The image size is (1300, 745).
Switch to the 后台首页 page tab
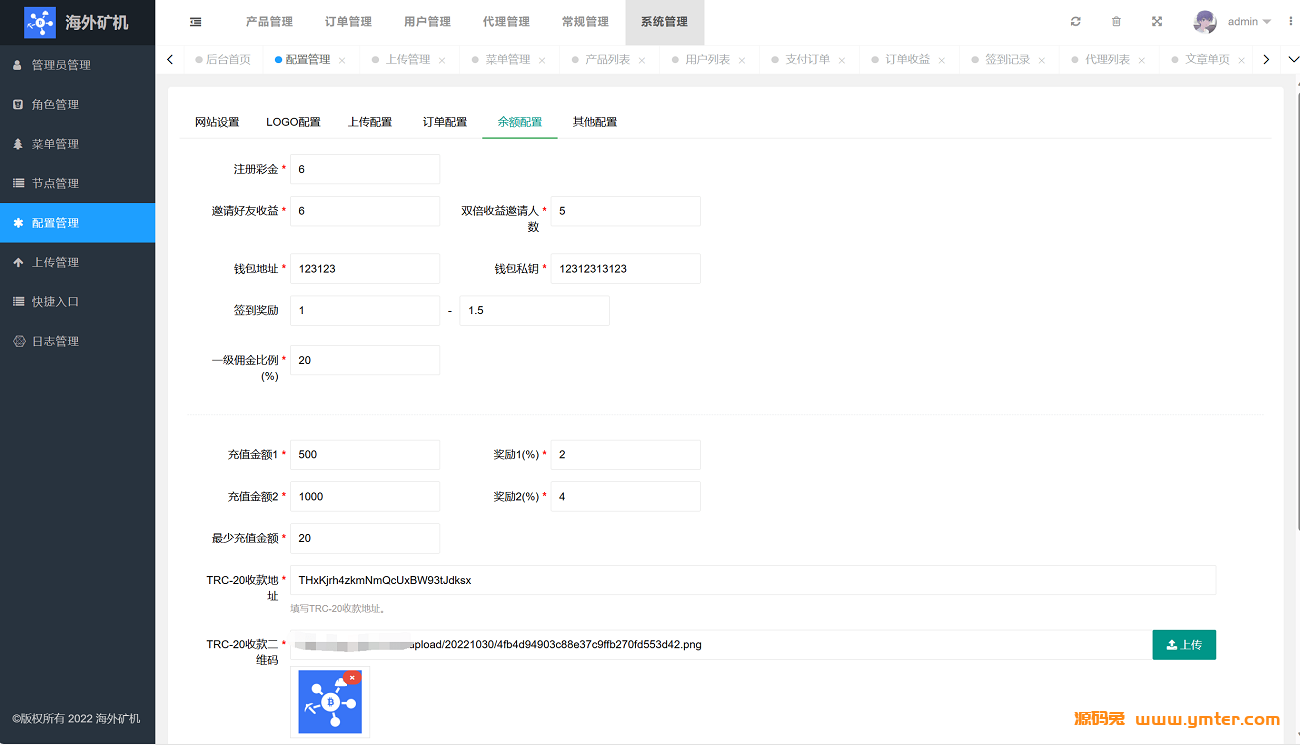[222, 59]
